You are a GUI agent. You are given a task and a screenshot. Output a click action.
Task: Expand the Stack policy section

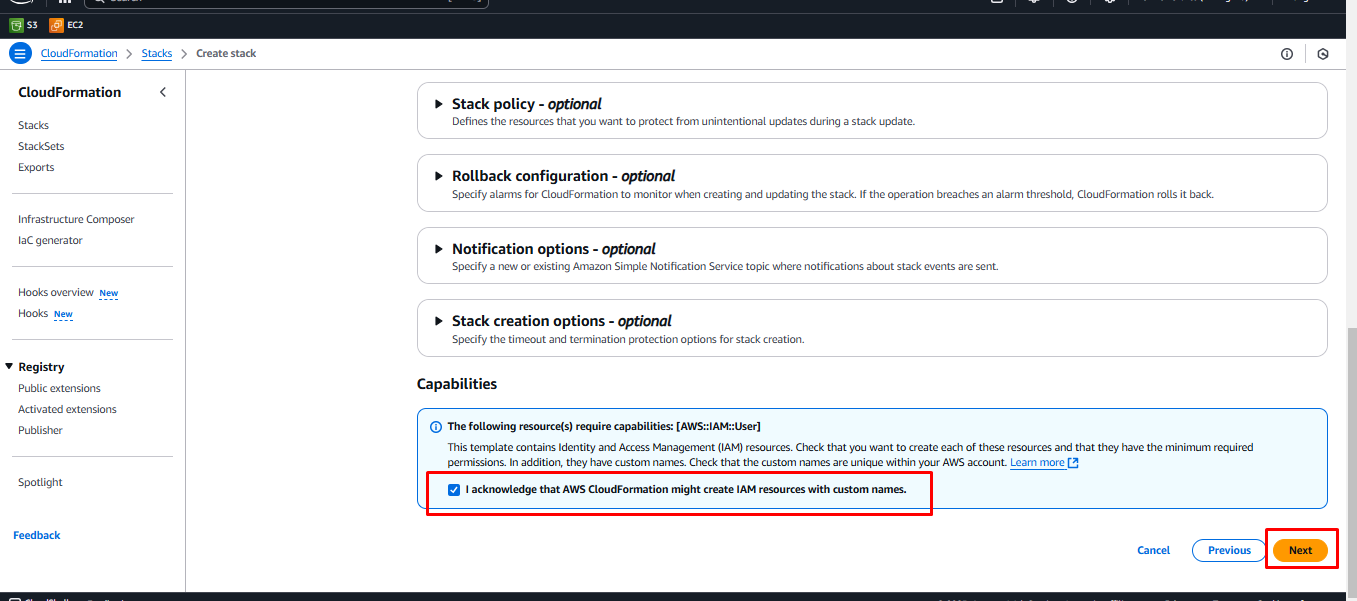pyautogui.click(x=438, y=104)
